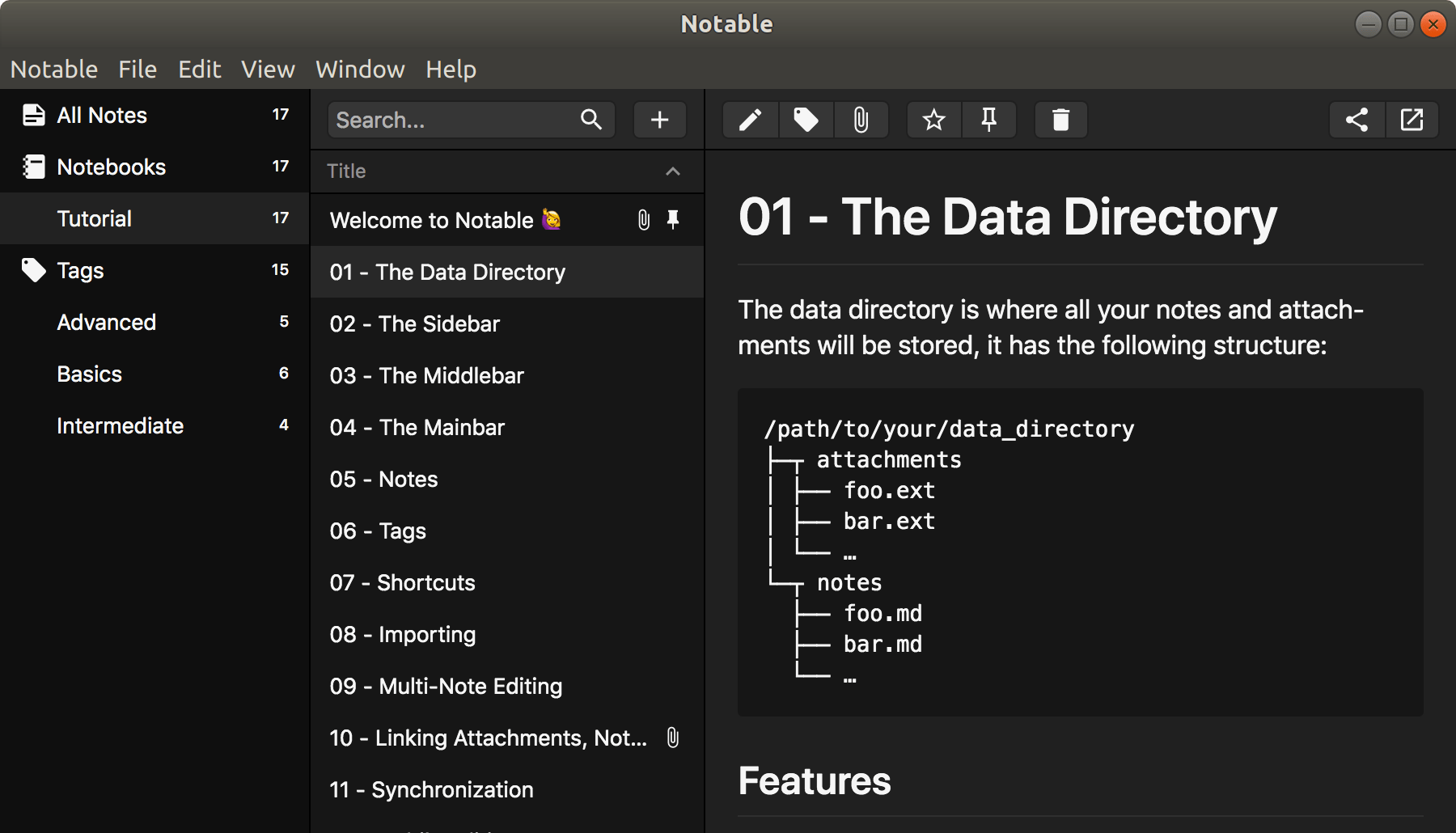Screen dimensions: 1456x833
Task: Click the pencil edit icon
Action: [751, 120]
